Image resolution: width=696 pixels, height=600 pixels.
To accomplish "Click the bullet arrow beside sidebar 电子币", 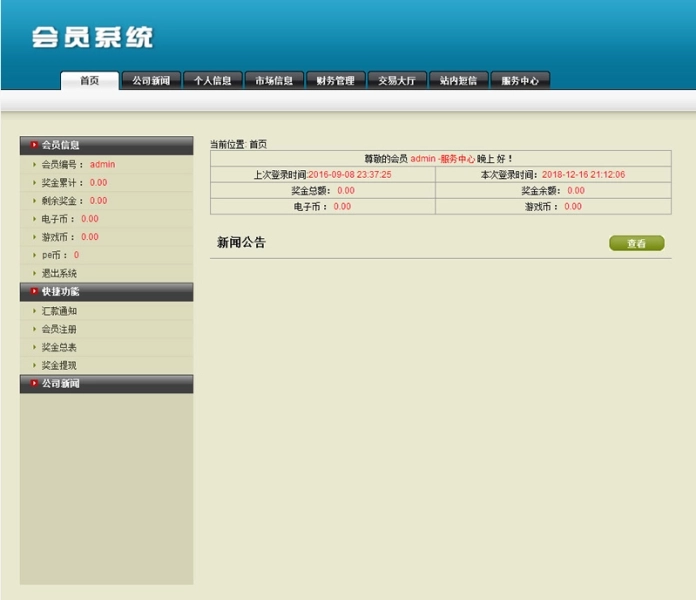I will pyautogui.click(x=34, y=219).
